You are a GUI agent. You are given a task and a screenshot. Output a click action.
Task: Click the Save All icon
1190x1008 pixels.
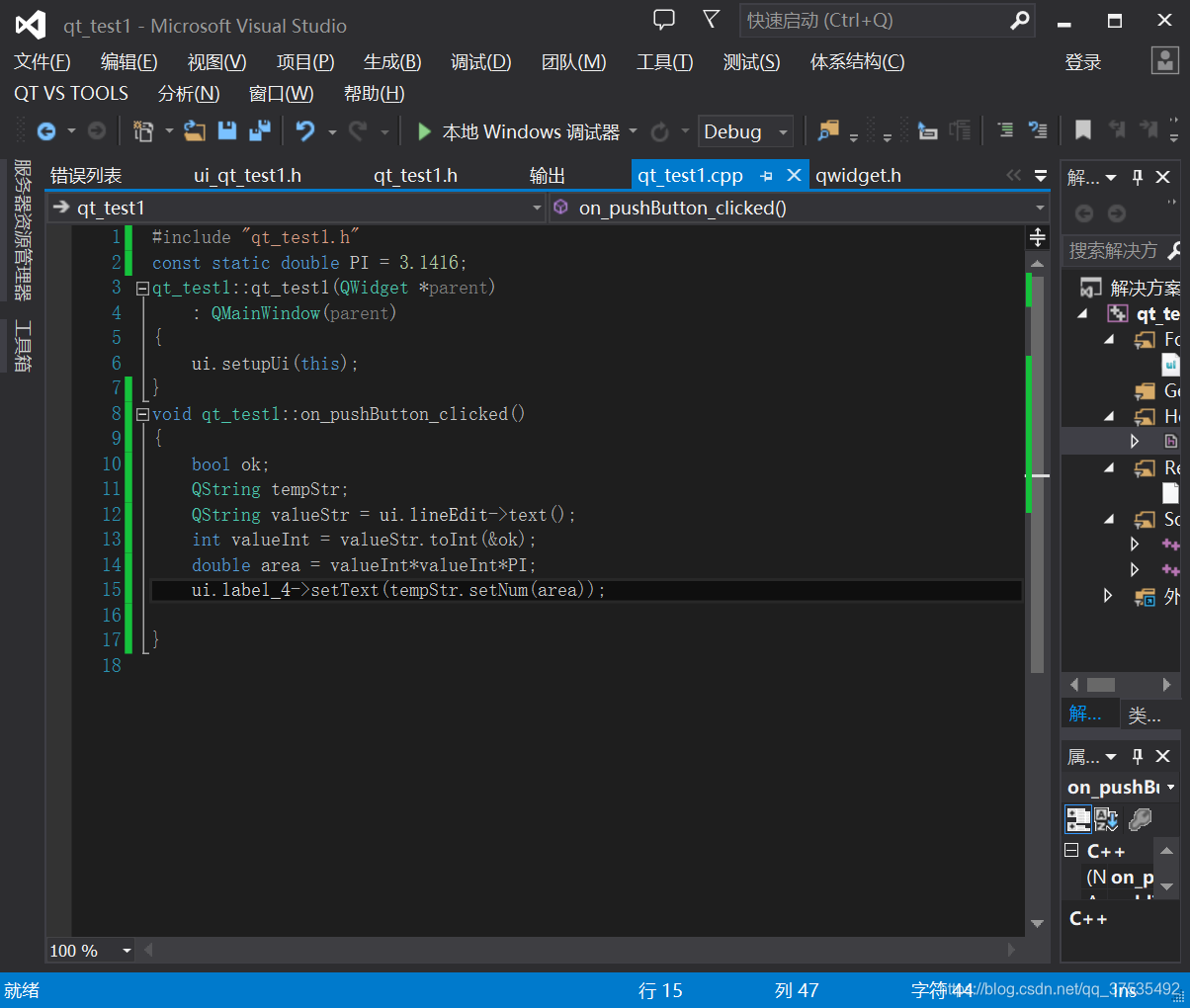click(x=260, y=130)
